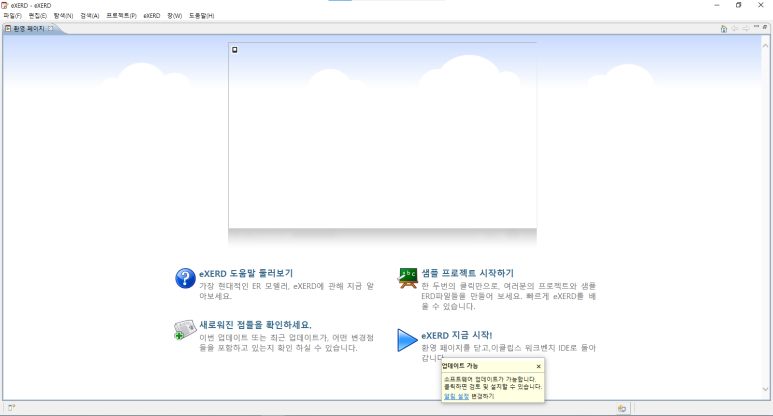Open the 도움말(H) menu
The height and width of the screenshot is (416, 773).
coord(202,16)
